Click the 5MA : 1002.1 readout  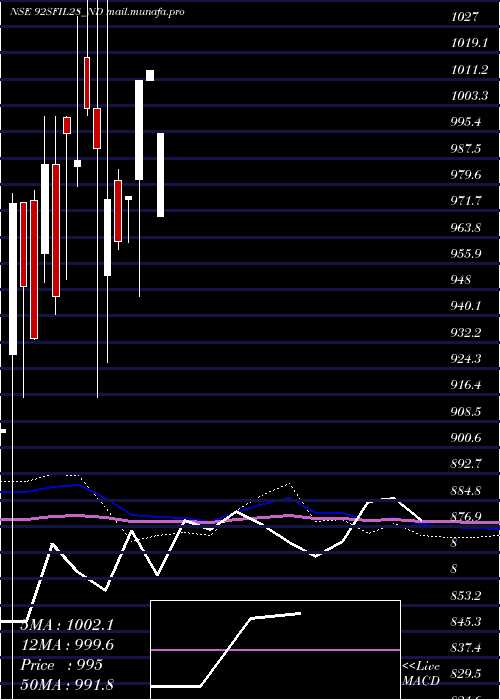67,625
